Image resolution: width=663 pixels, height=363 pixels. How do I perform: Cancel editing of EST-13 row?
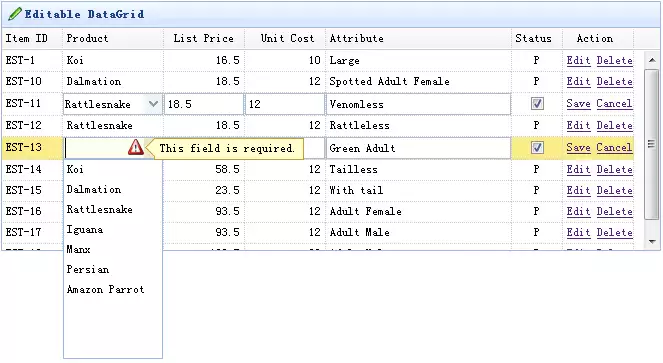pos(614,148)
